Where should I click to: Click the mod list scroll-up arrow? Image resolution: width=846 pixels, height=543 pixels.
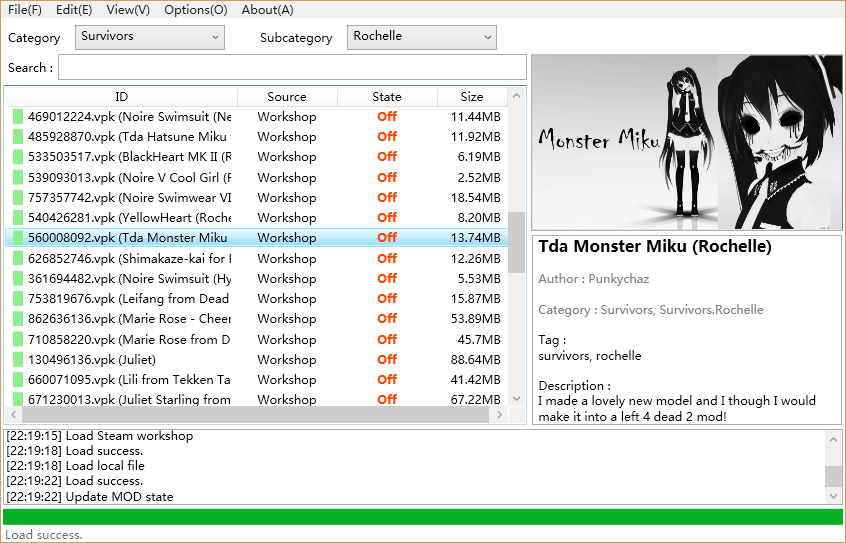[516, 96]
